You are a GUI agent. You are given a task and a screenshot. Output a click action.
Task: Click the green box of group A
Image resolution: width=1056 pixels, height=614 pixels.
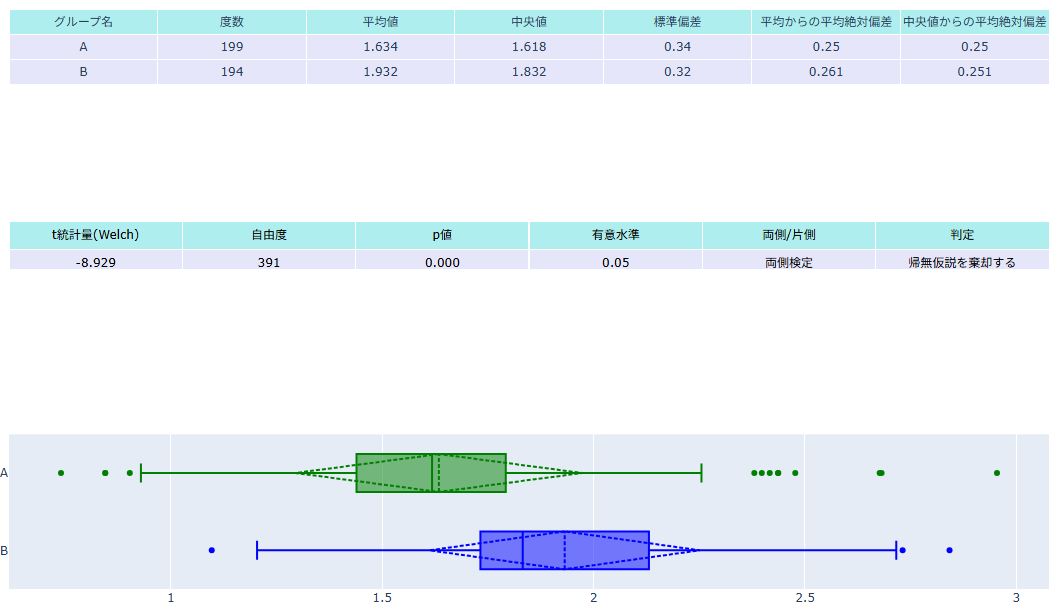tap(394, 473)
